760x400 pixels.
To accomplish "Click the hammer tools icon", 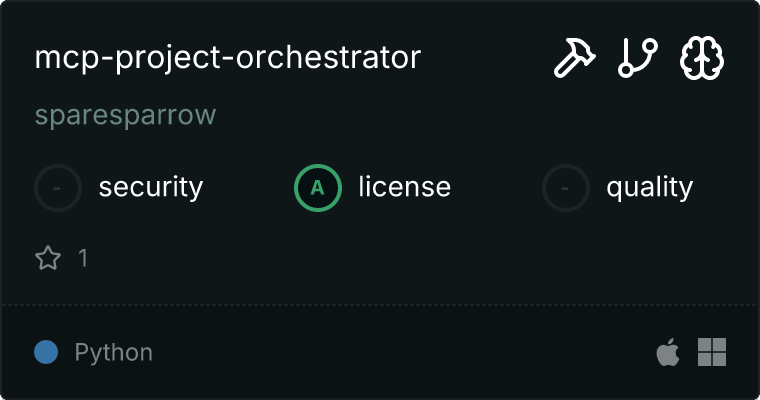I will click(575, 59).
